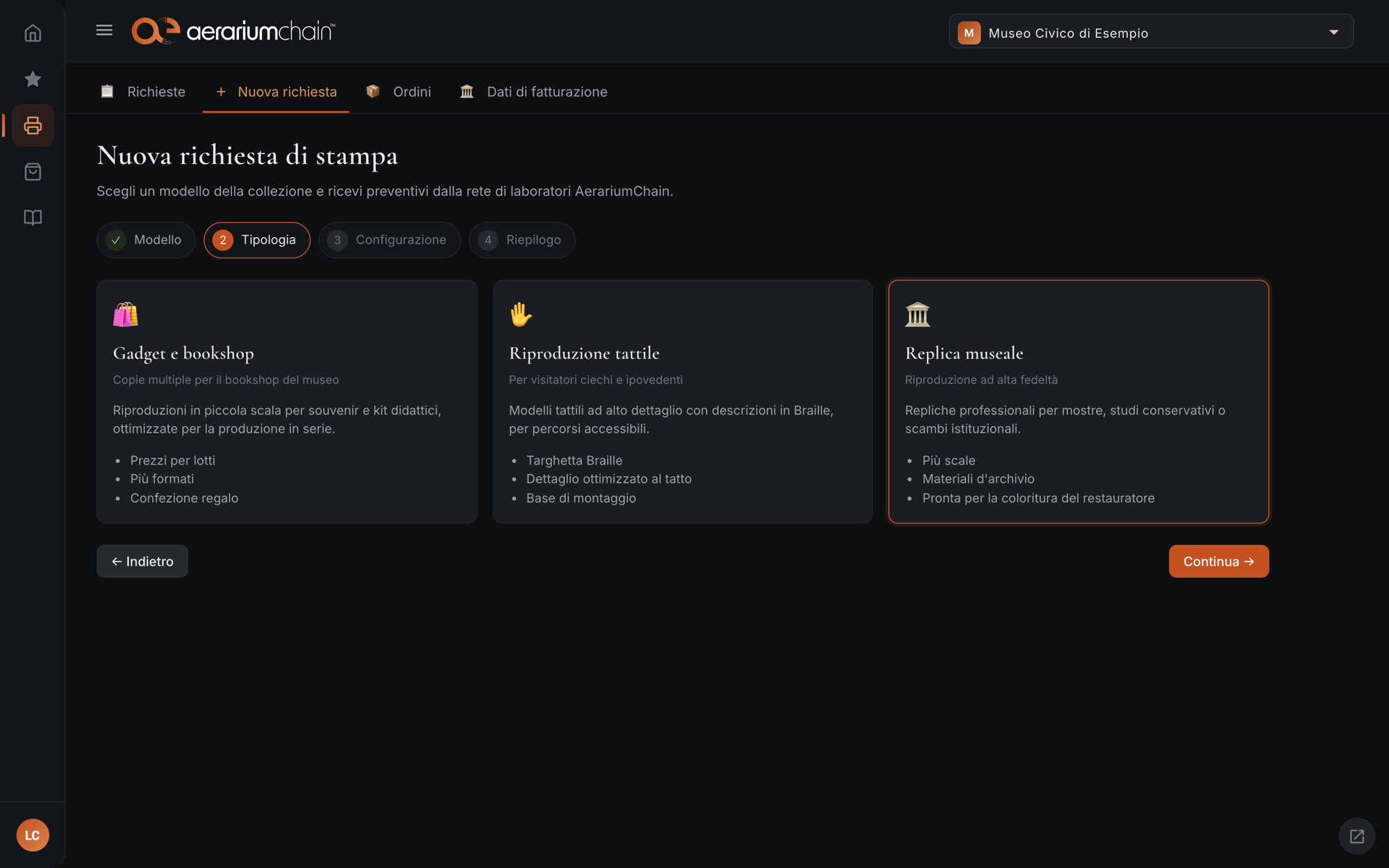Select the Configurazione step 3 pill

point(390,240)
